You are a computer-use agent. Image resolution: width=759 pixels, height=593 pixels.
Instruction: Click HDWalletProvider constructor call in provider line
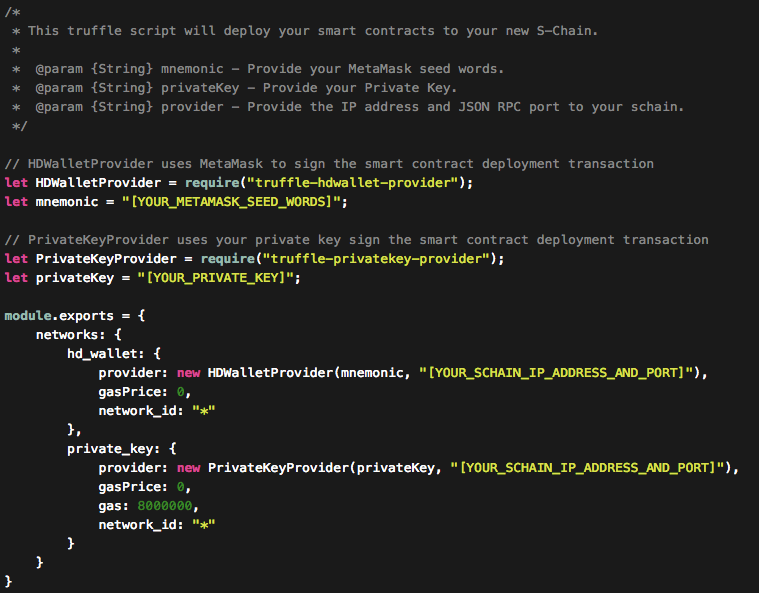[269, 373]
